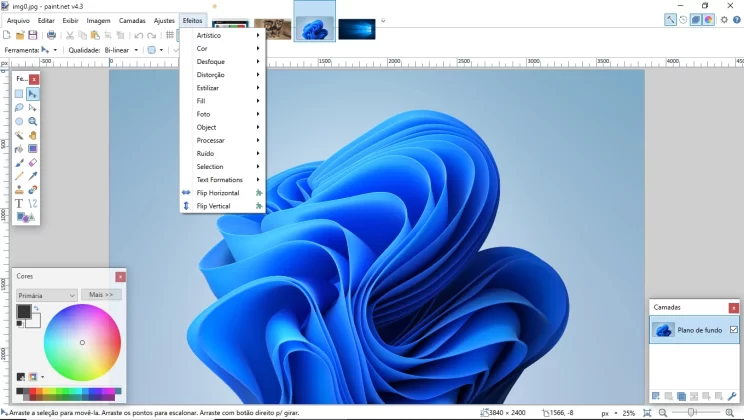Select the Clone Stamp tool

pyautogui.click(x=19, y=190)
